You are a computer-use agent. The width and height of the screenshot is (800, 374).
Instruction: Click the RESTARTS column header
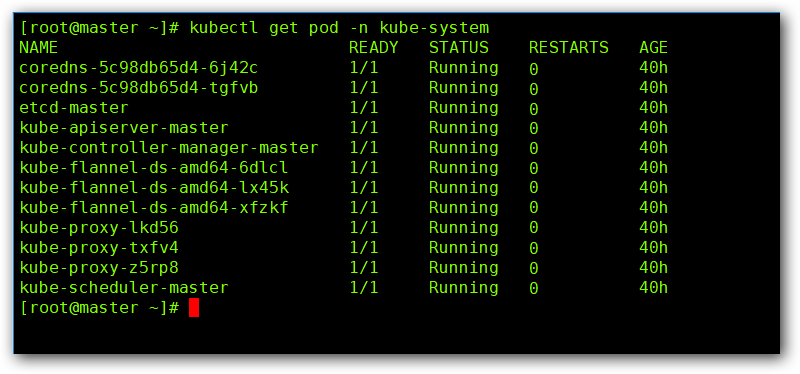(568, 48)
